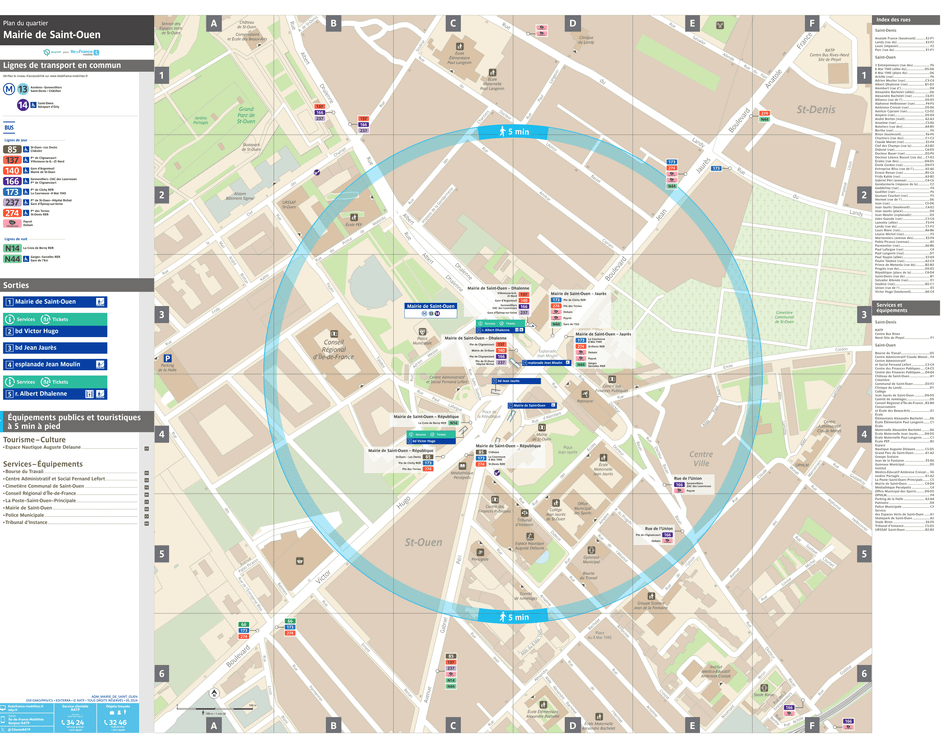Click the Police Municipale icon on the map
Screen dimensions: 944x748
422,332
